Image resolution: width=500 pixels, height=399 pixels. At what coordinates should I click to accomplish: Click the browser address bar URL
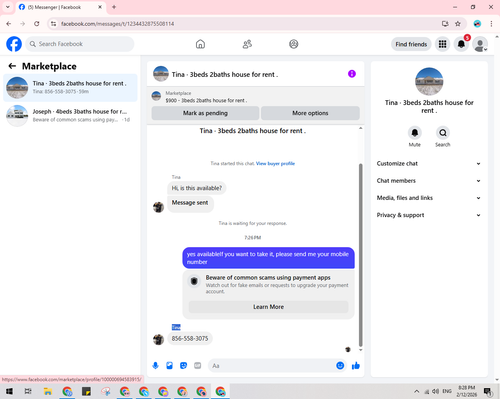click(117, 24)
